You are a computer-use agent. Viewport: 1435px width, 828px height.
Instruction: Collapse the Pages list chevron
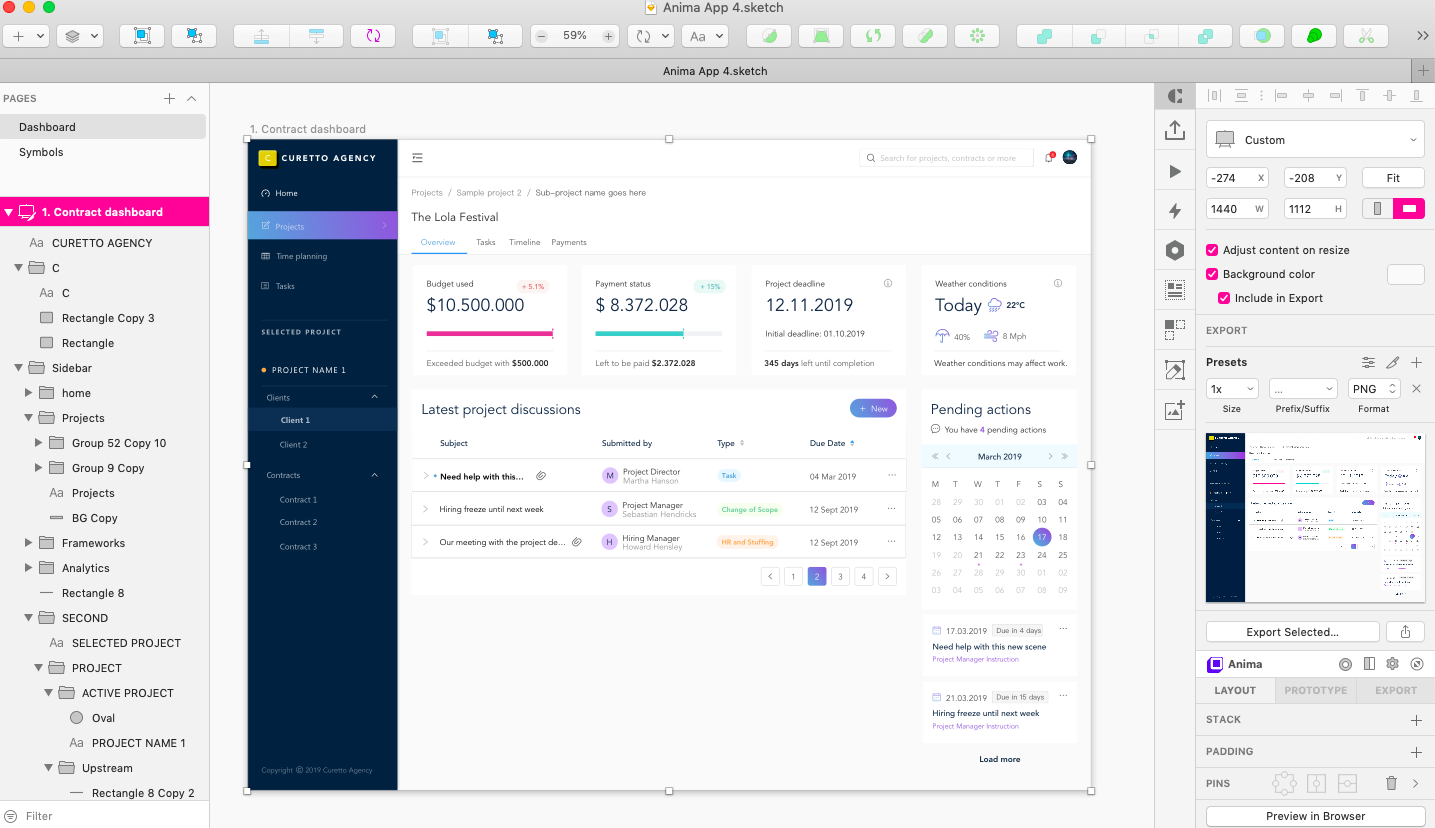(192, 98)
